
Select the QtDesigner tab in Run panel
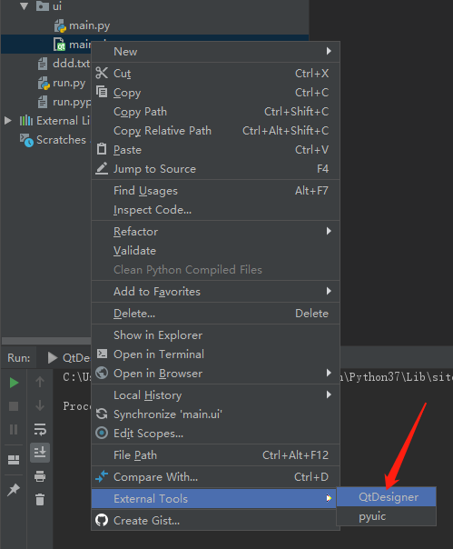[69, 358]
